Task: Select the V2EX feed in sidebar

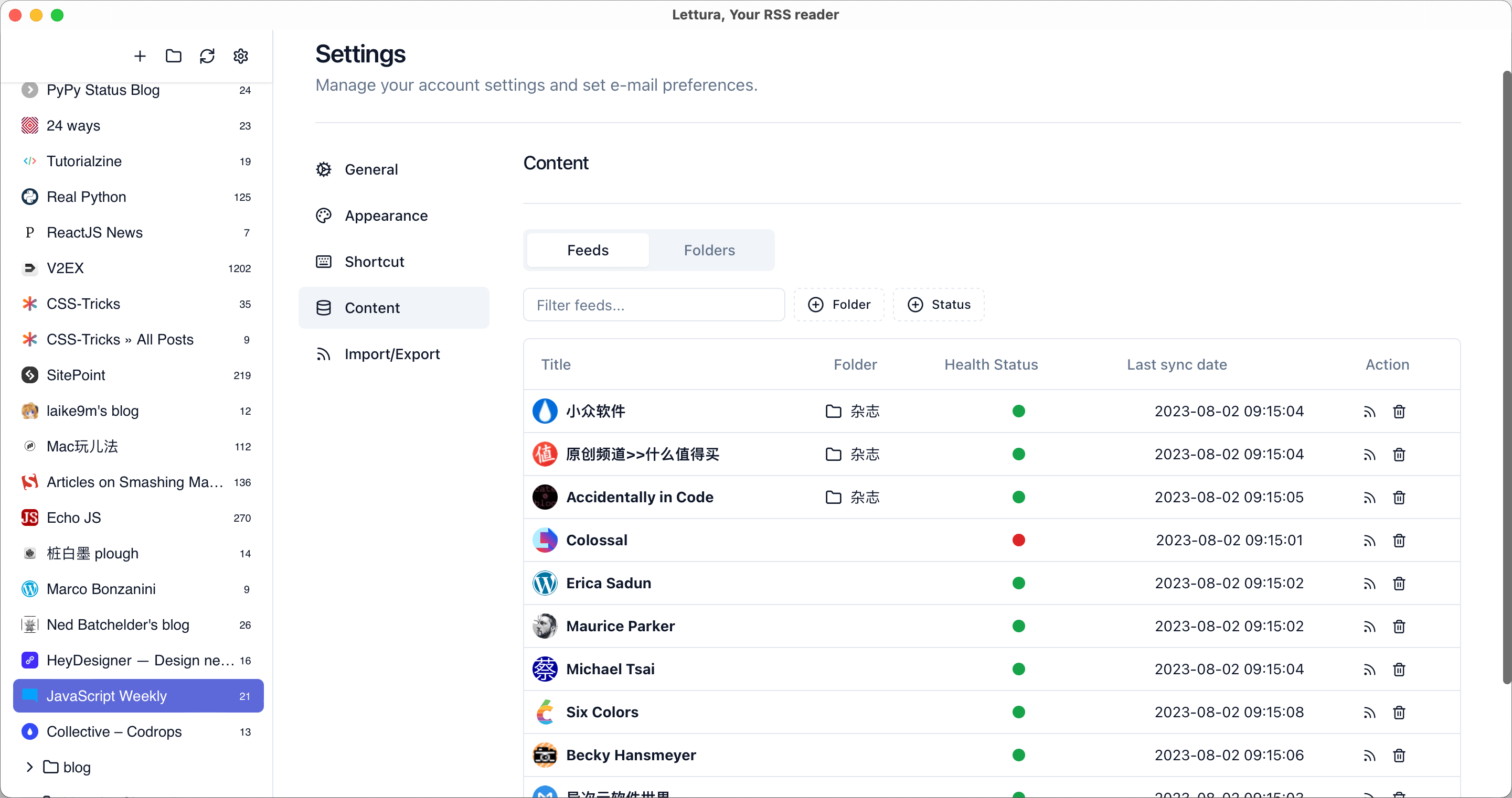Action: (x=65, y=268)
